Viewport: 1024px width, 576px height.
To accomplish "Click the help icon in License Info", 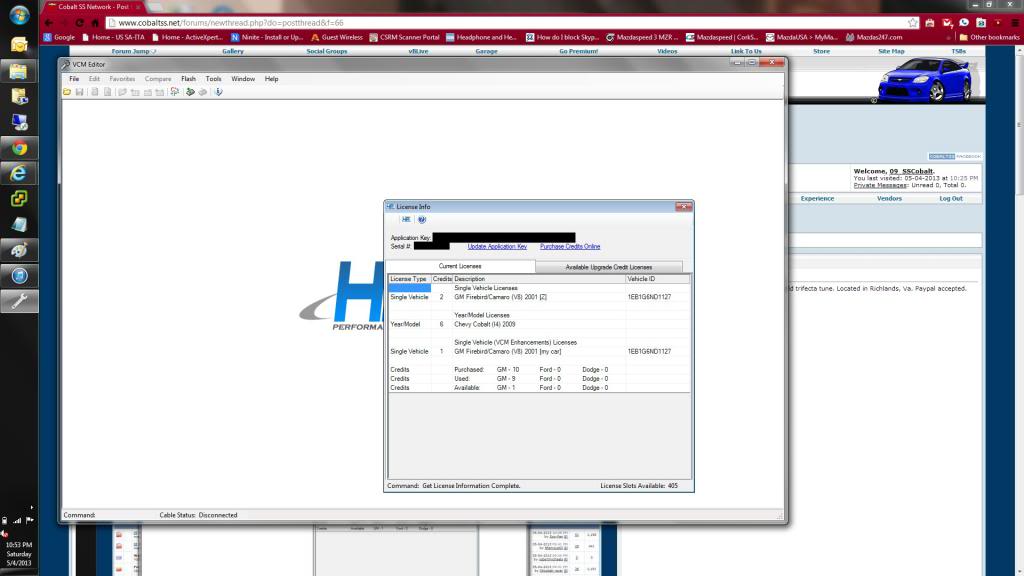I will pyautogui.click(x=422, y=219).
